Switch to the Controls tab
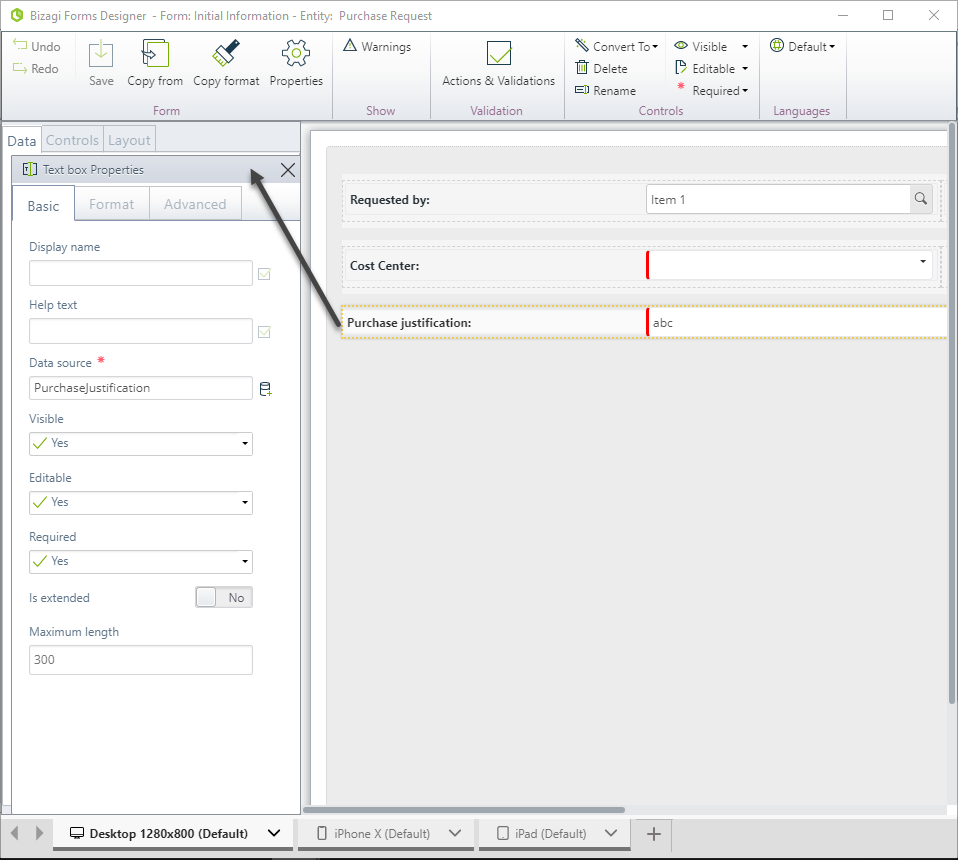Image resolution: width=958 pixels, height=860 pixels. pyautogui.click(x=72, y=140)
